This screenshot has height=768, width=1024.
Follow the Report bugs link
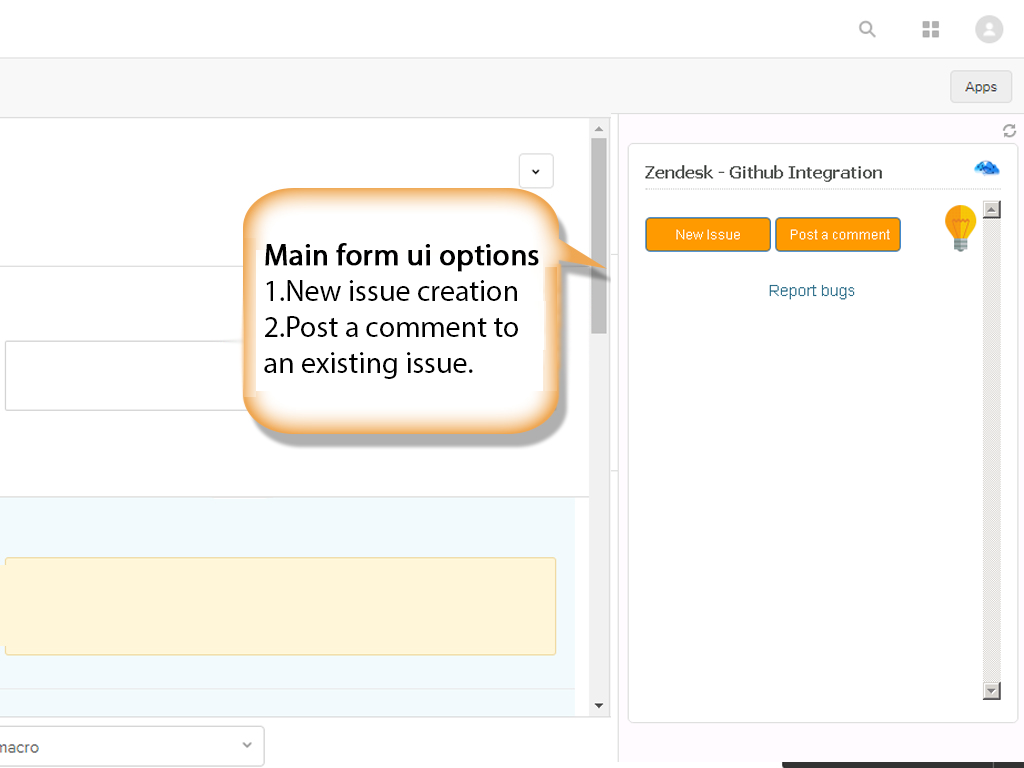pyautogui.click(x=811, y=290)
